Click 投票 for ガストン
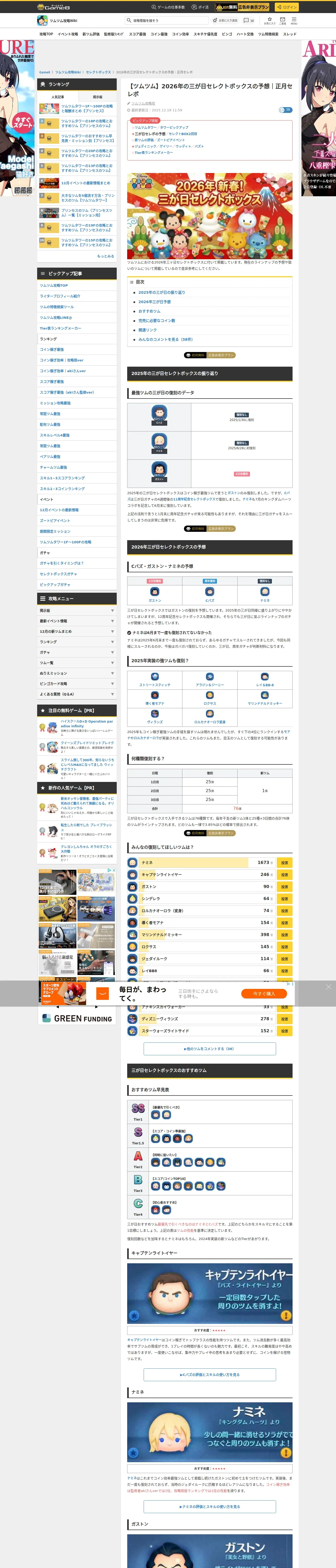Image resolution: width=336 pixels, height=1568 pixels. [284, 887]
